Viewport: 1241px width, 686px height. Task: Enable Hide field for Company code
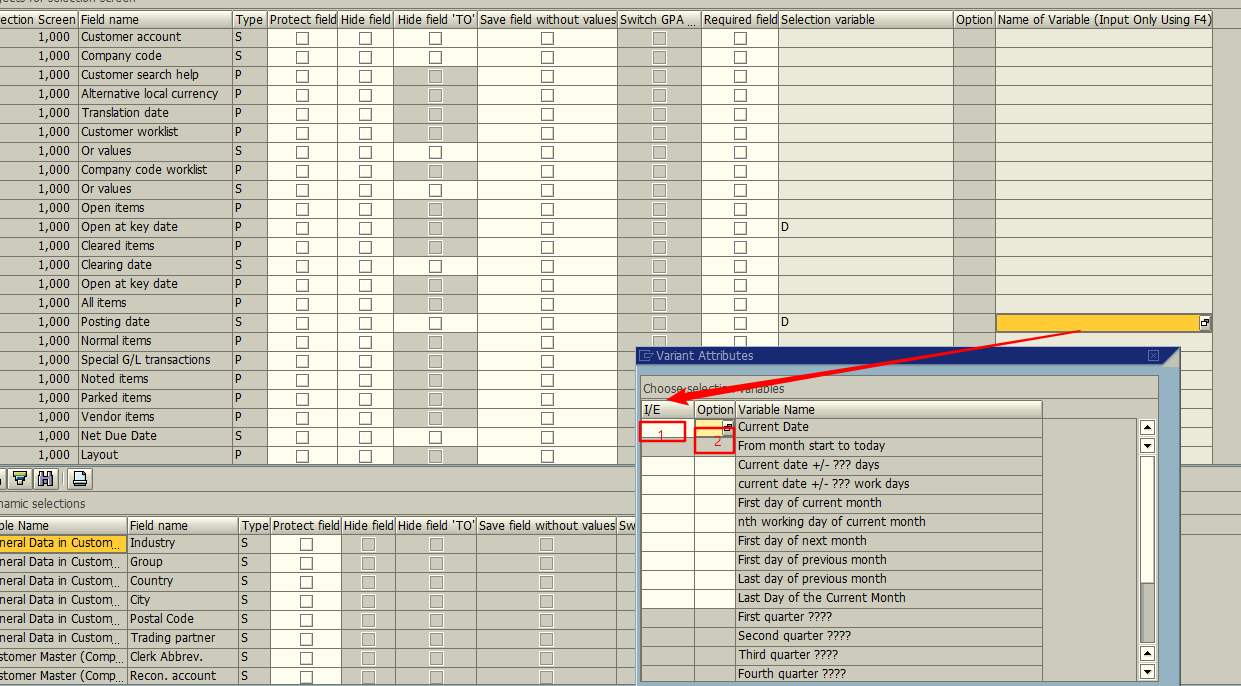(x=366, y=56)
